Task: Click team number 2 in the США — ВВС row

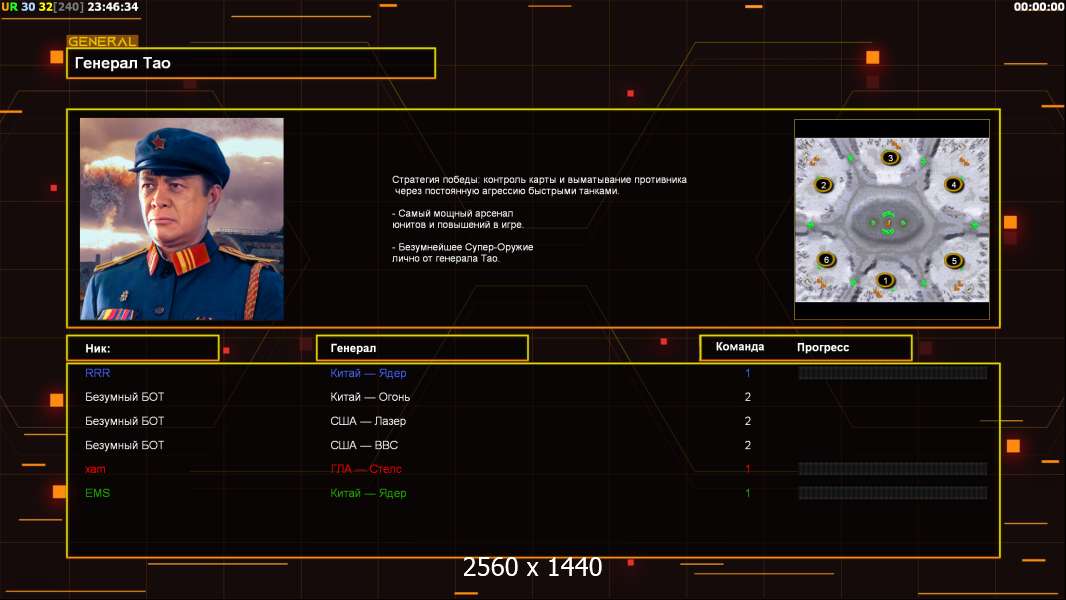Action: coord(747,445)
